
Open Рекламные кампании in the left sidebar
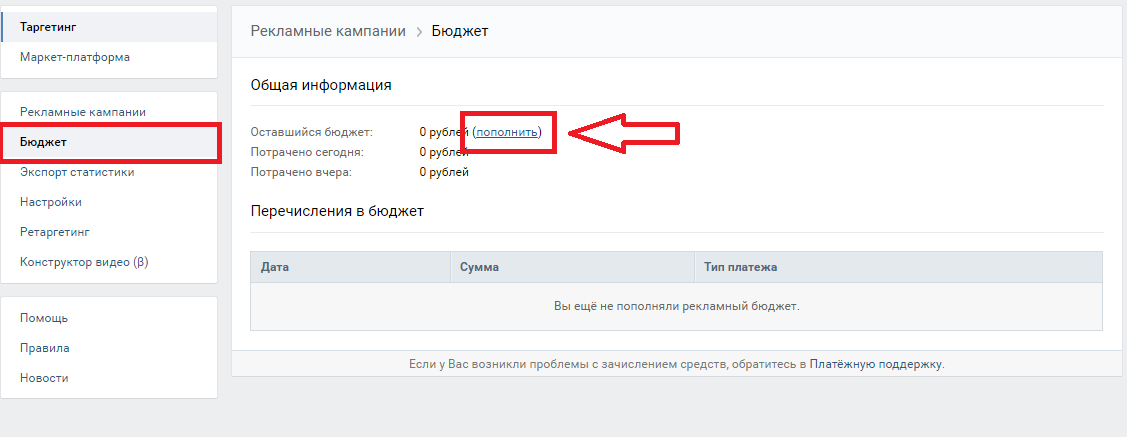pos(83,112)
